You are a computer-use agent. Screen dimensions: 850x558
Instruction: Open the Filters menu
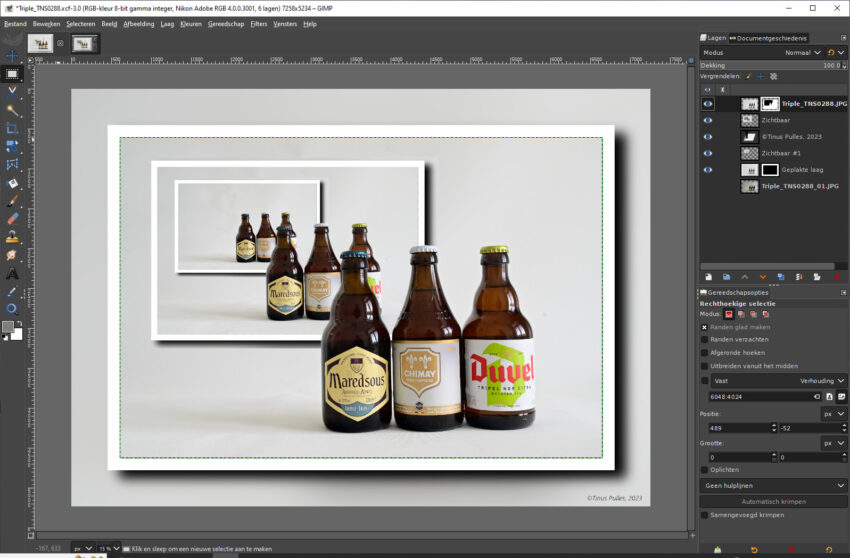(x=259, y=24)
